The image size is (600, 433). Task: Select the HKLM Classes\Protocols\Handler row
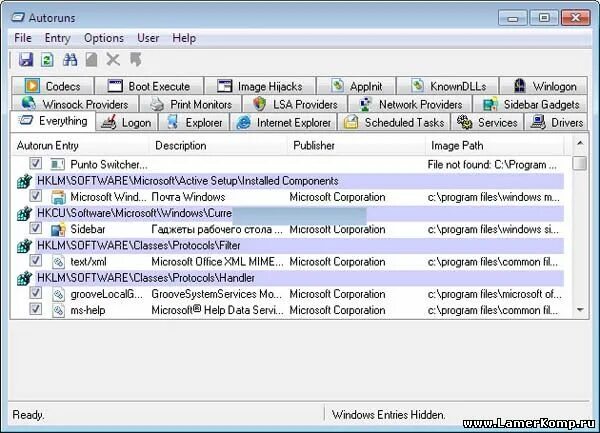(300, 278)
